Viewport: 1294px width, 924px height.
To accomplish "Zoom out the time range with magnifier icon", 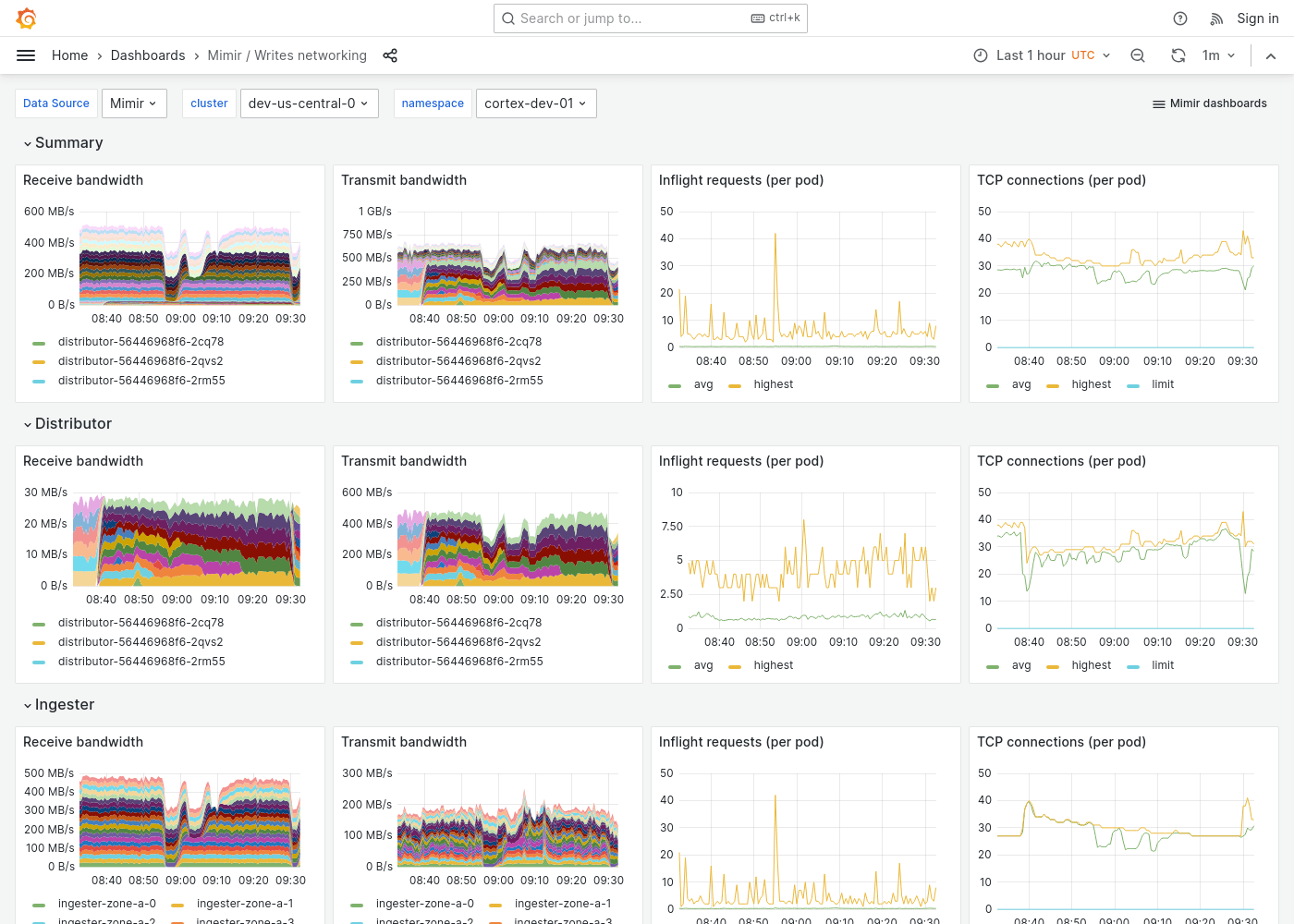I will coord(1138,55).
